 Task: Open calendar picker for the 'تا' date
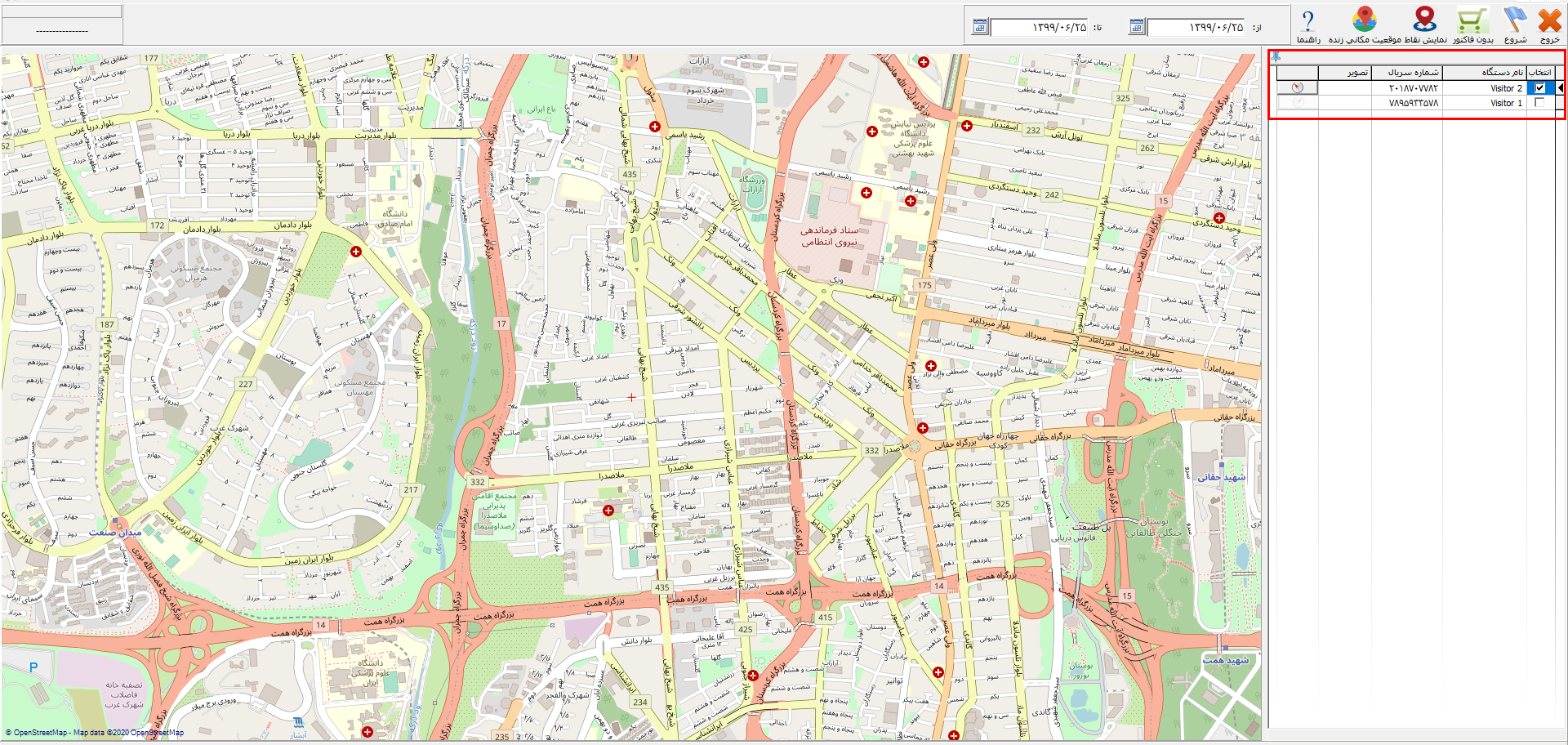coord(979,27)
